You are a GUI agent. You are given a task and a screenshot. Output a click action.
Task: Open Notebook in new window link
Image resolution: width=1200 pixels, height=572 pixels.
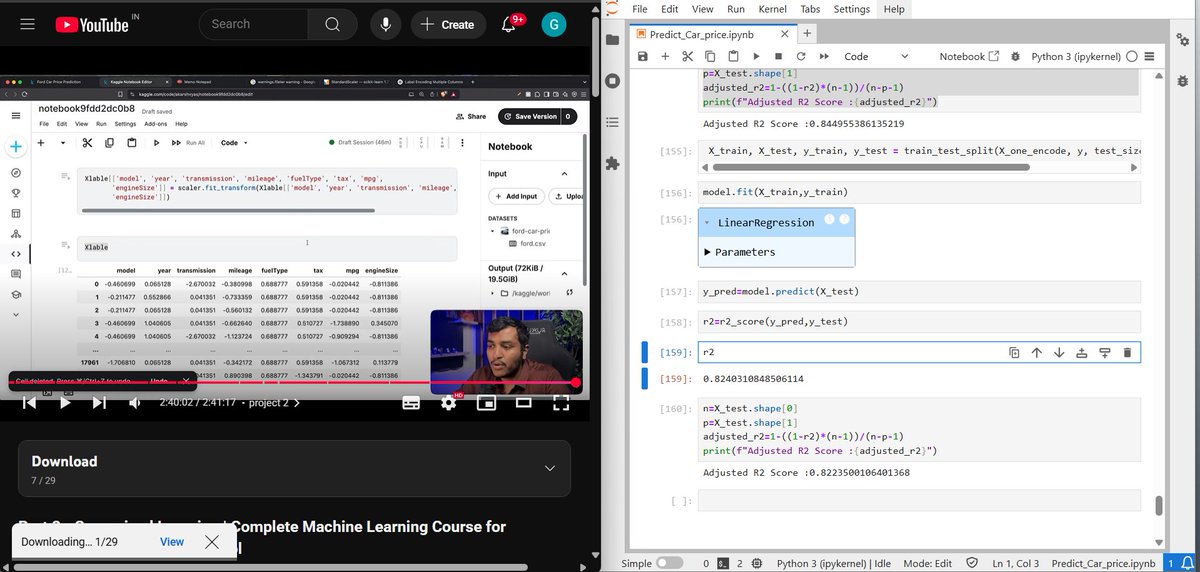(x=969, y=57)
